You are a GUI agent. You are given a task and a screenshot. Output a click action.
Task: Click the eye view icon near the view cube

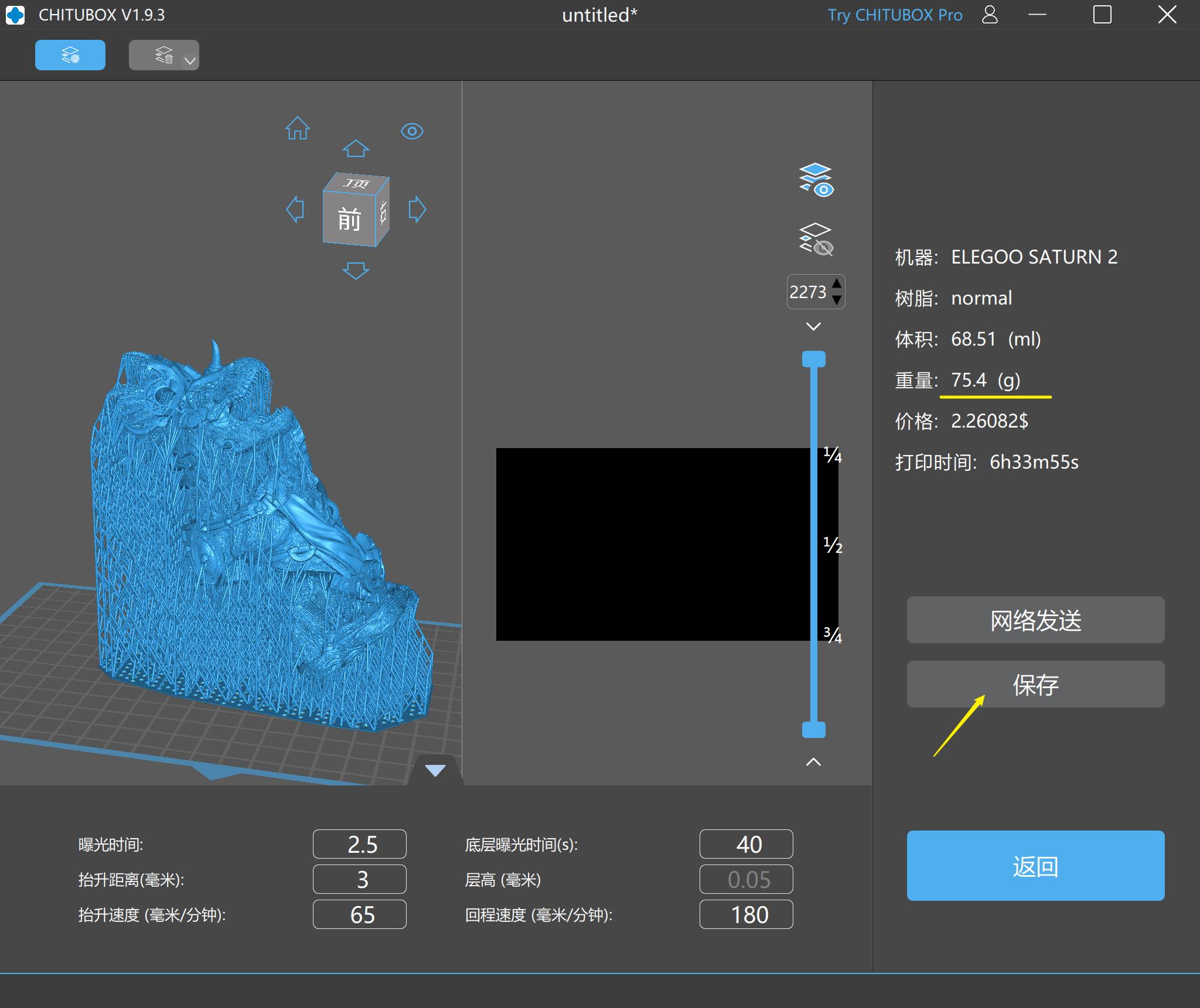(x=412, y=131)
